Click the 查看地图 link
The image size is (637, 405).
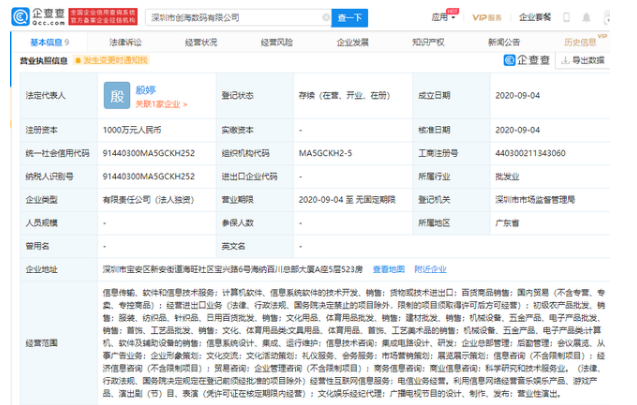point(387,270)
